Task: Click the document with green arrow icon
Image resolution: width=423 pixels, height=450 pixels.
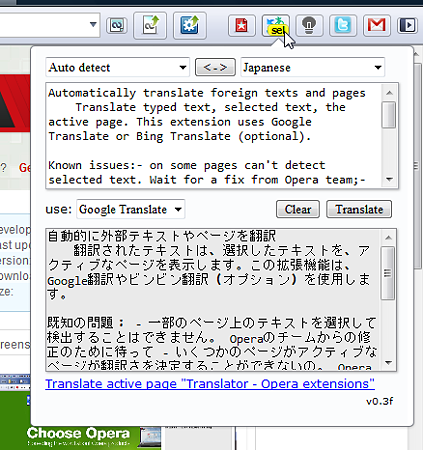Action: (x=150, y=25)
